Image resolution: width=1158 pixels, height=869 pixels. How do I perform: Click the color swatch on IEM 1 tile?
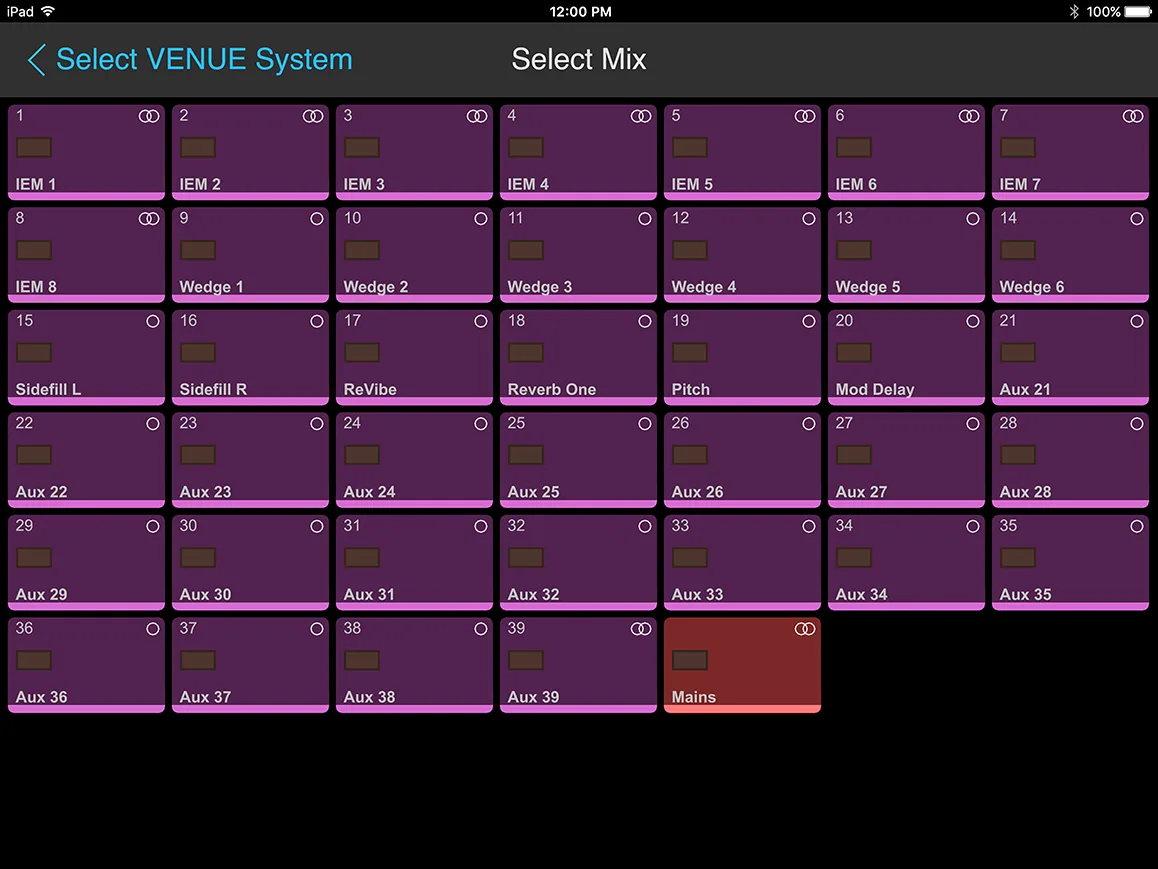click(x=34, y=148)
